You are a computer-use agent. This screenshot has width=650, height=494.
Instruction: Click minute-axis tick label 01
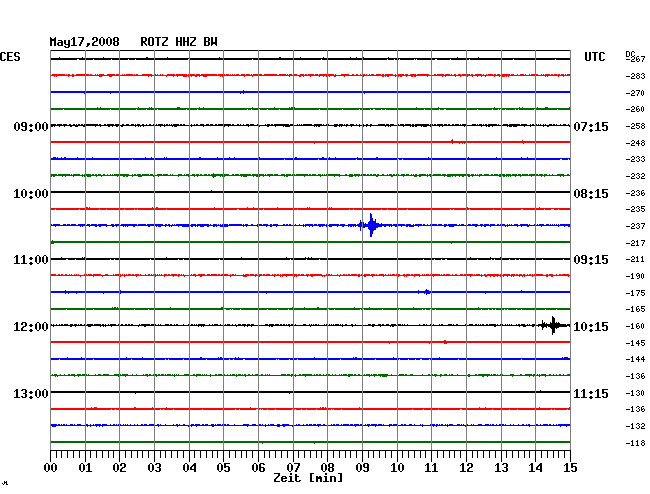tap(85, 468)
